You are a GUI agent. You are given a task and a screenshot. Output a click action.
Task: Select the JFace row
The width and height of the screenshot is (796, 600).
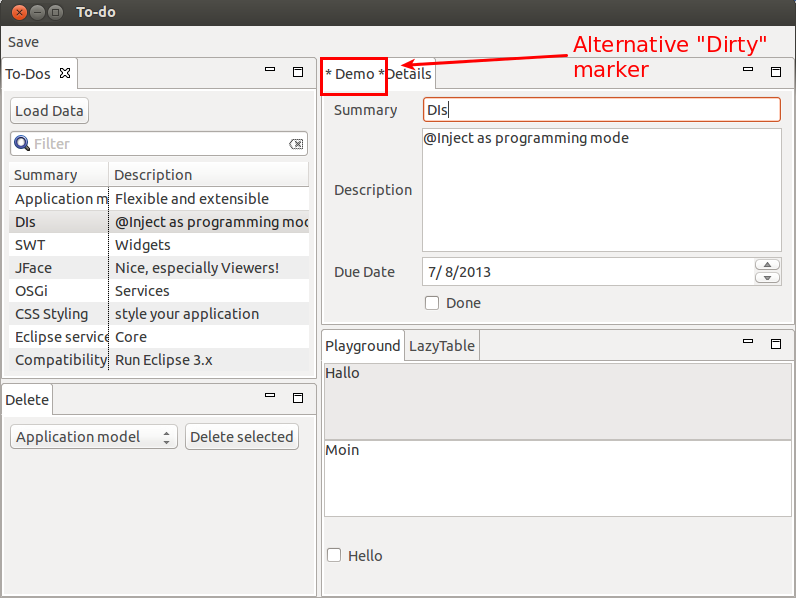click(159, 268)
